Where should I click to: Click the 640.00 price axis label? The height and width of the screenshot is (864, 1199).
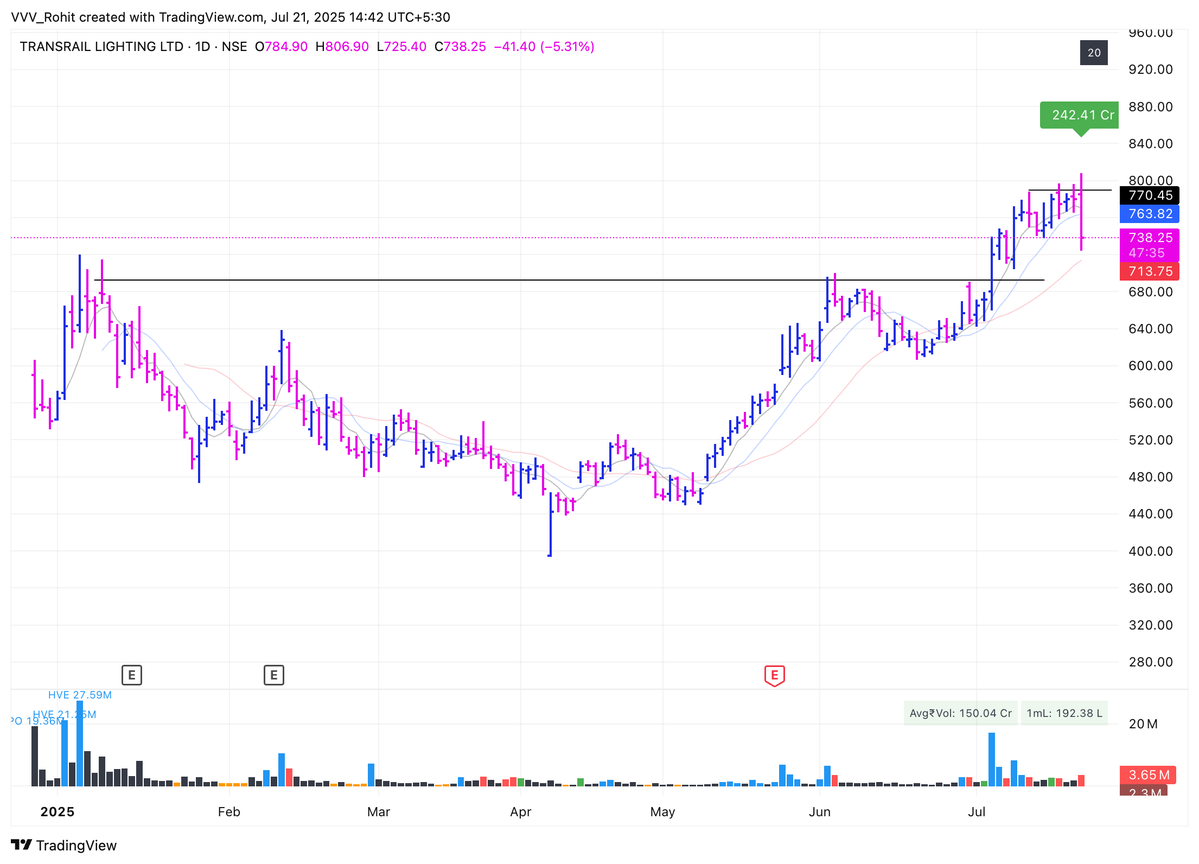pyautogui.click(x=1150, y=329)
